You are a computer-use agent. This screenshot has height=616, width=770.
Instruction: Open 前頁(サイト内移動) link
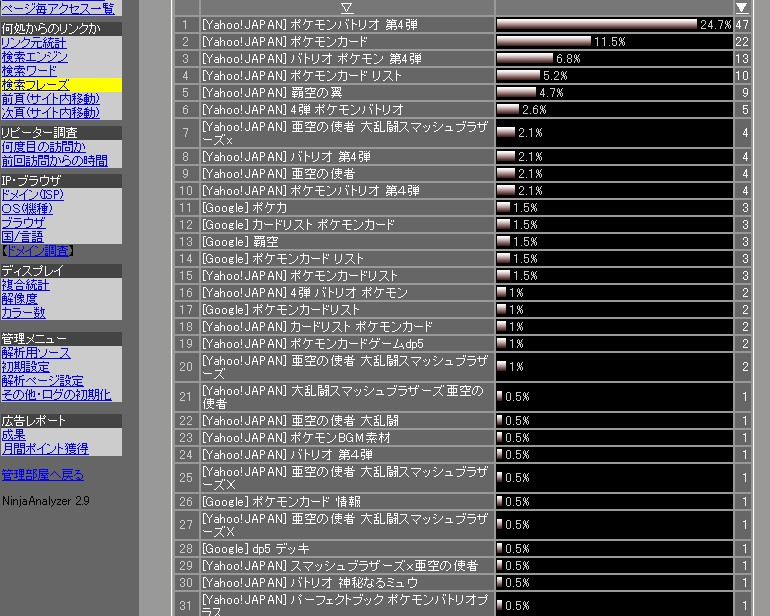(x=51, y=99)
